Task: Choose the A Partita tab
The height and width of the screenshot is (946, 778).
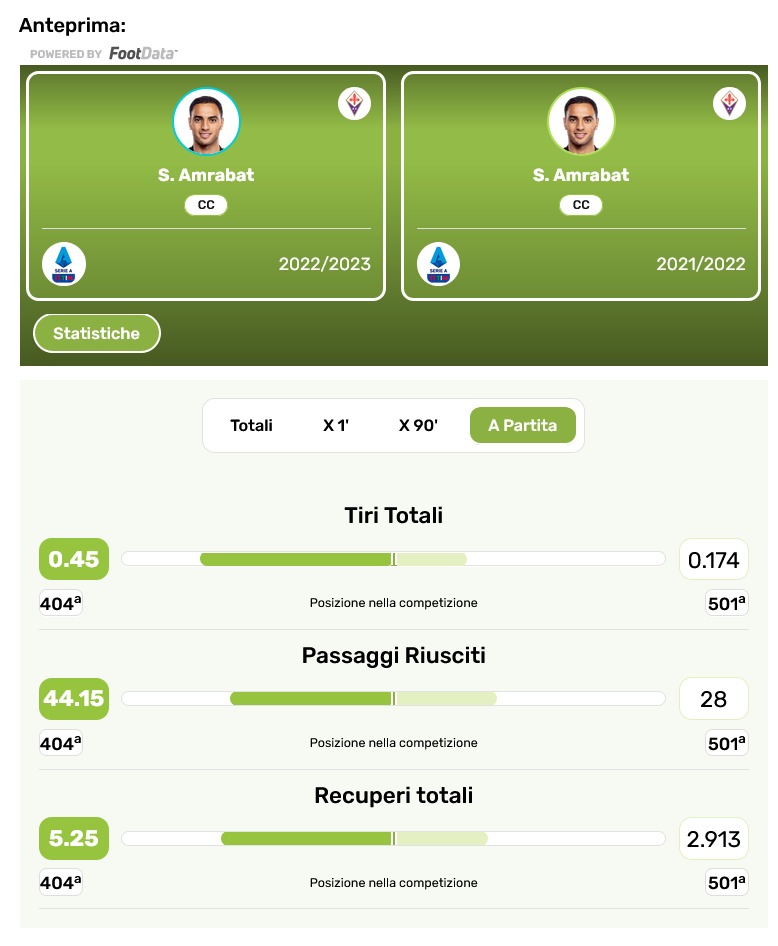Action: click(522, 425)
